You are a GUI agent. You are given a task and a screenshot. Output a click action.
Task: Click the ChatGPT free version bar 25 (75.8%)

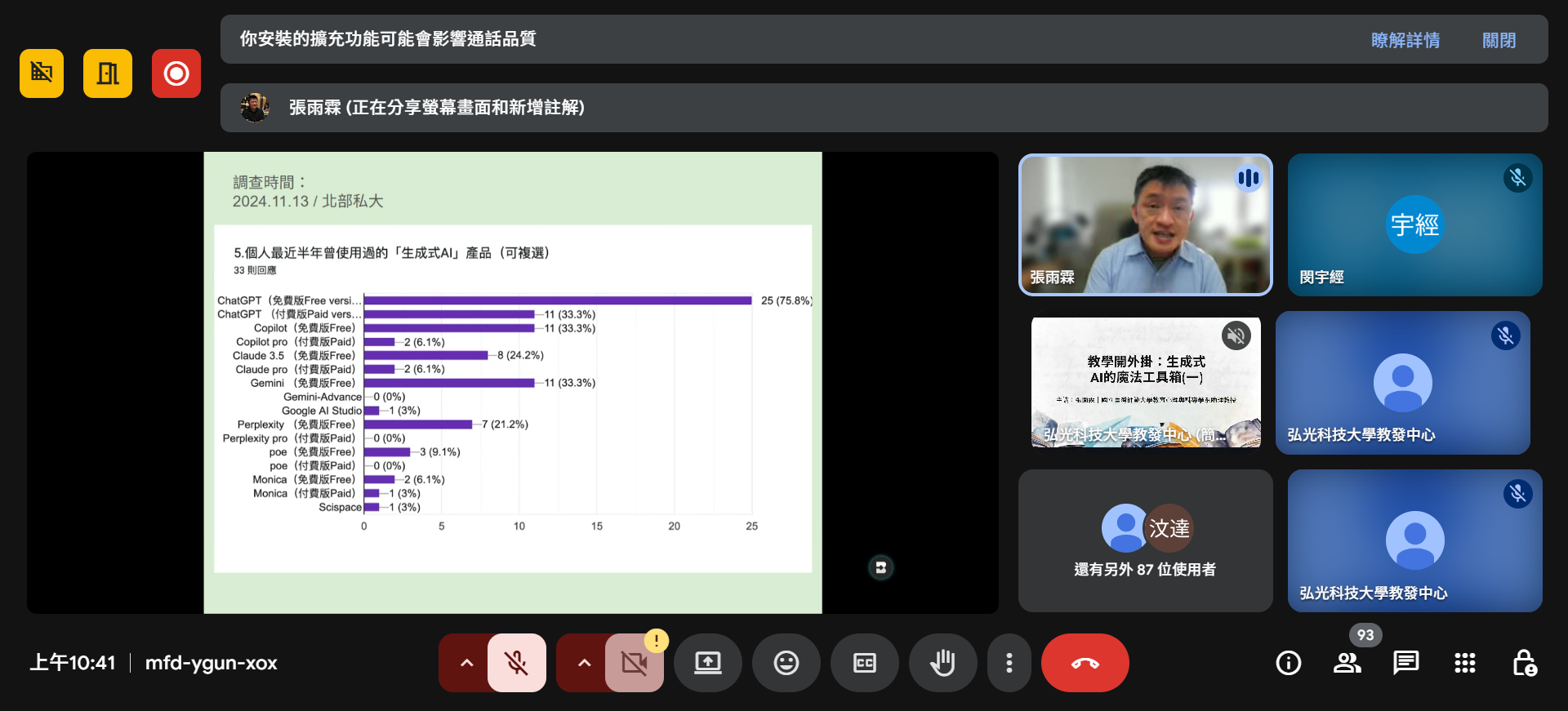558,300
